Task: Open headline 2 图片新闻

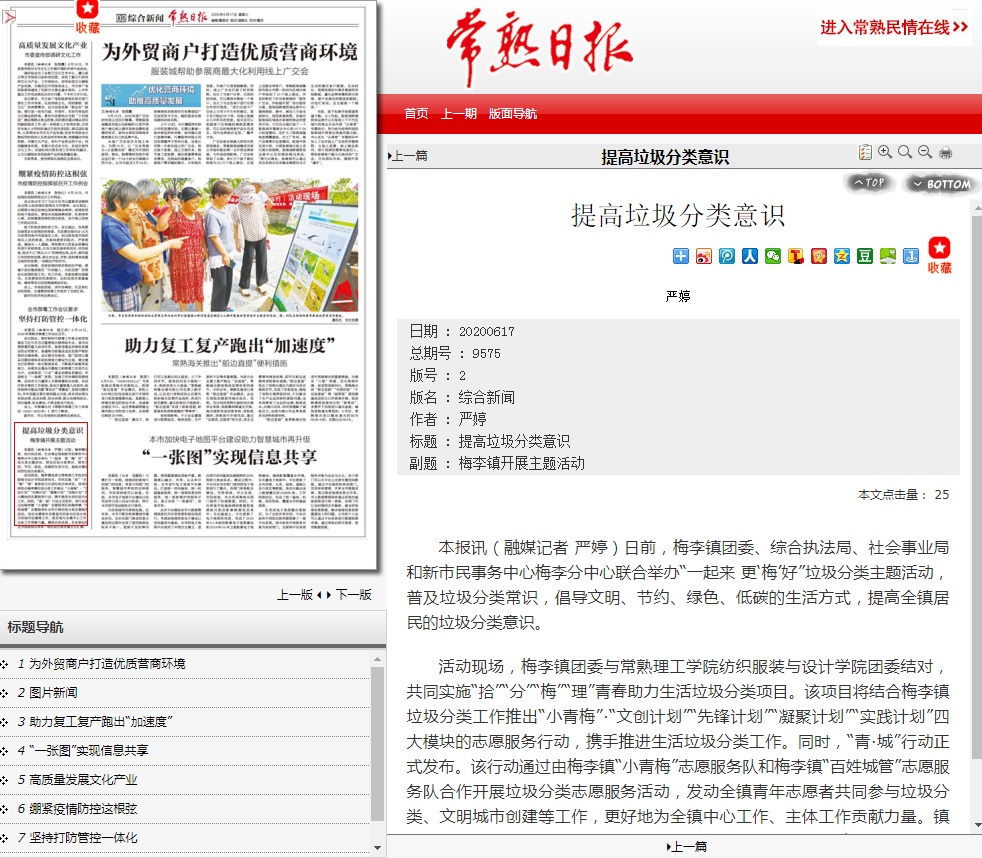Action: 53,693
